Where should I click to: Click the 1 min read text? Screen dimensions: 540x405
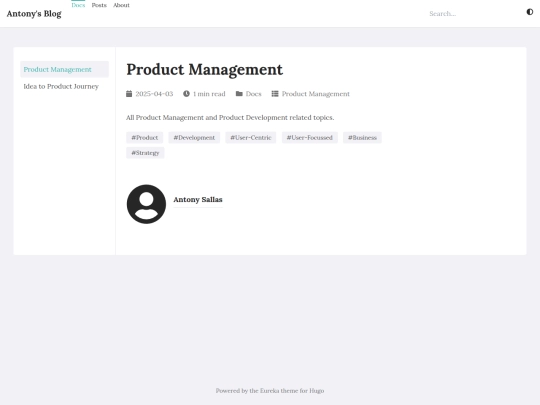click(209, 94)
